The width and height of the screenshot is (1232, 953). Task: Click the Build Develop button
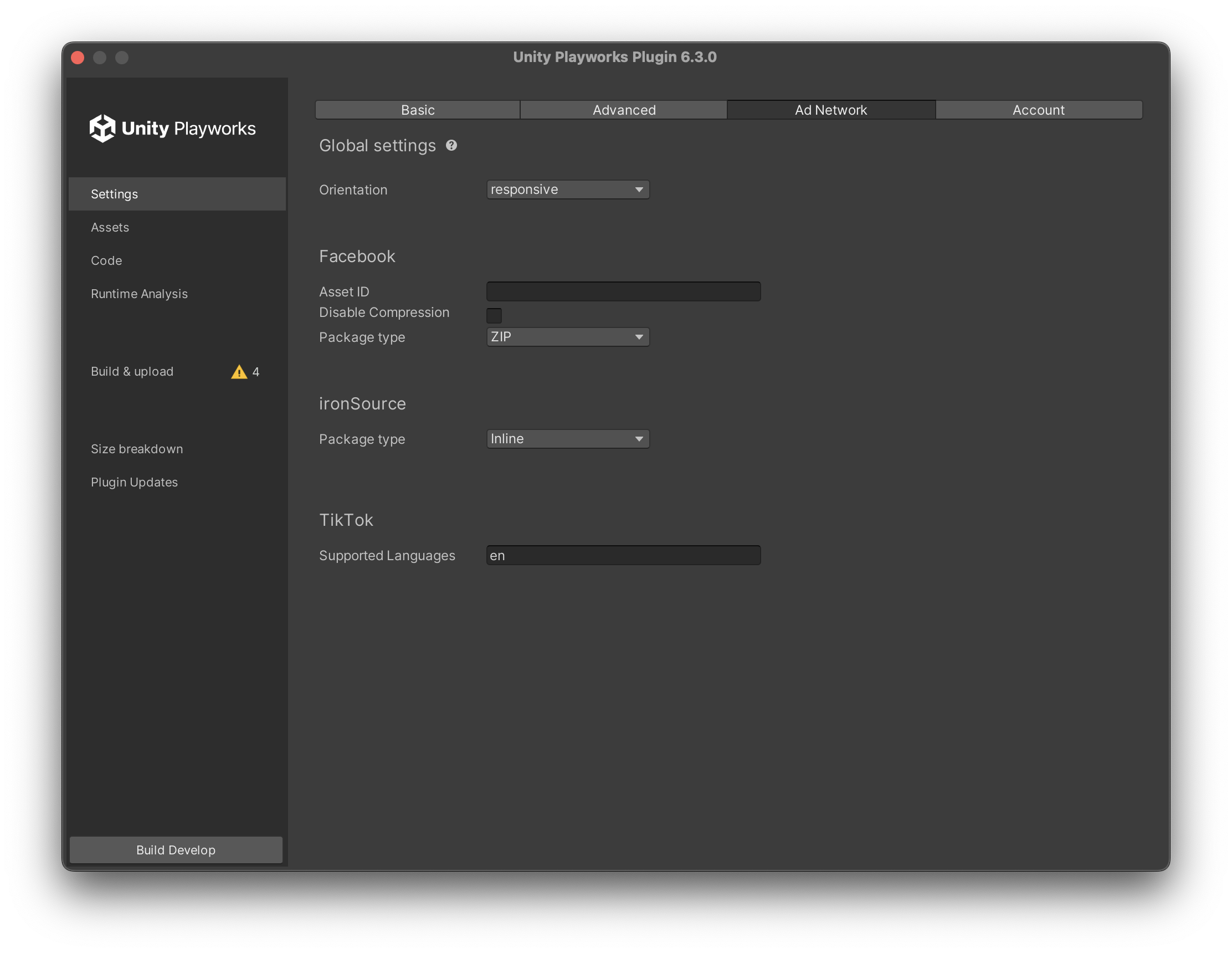pos(176,850)
